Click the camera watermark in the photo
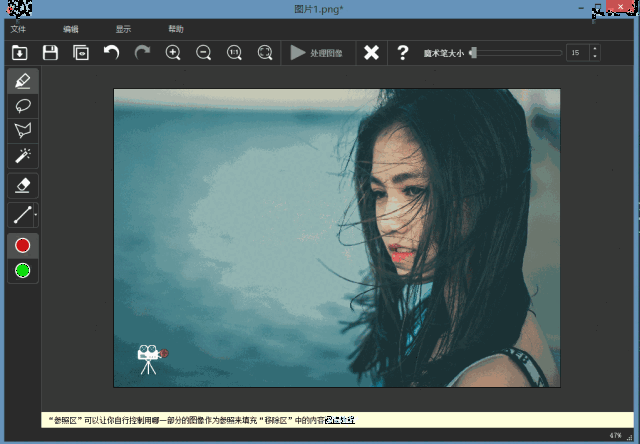640x444 pixels. tap(152, 360)
